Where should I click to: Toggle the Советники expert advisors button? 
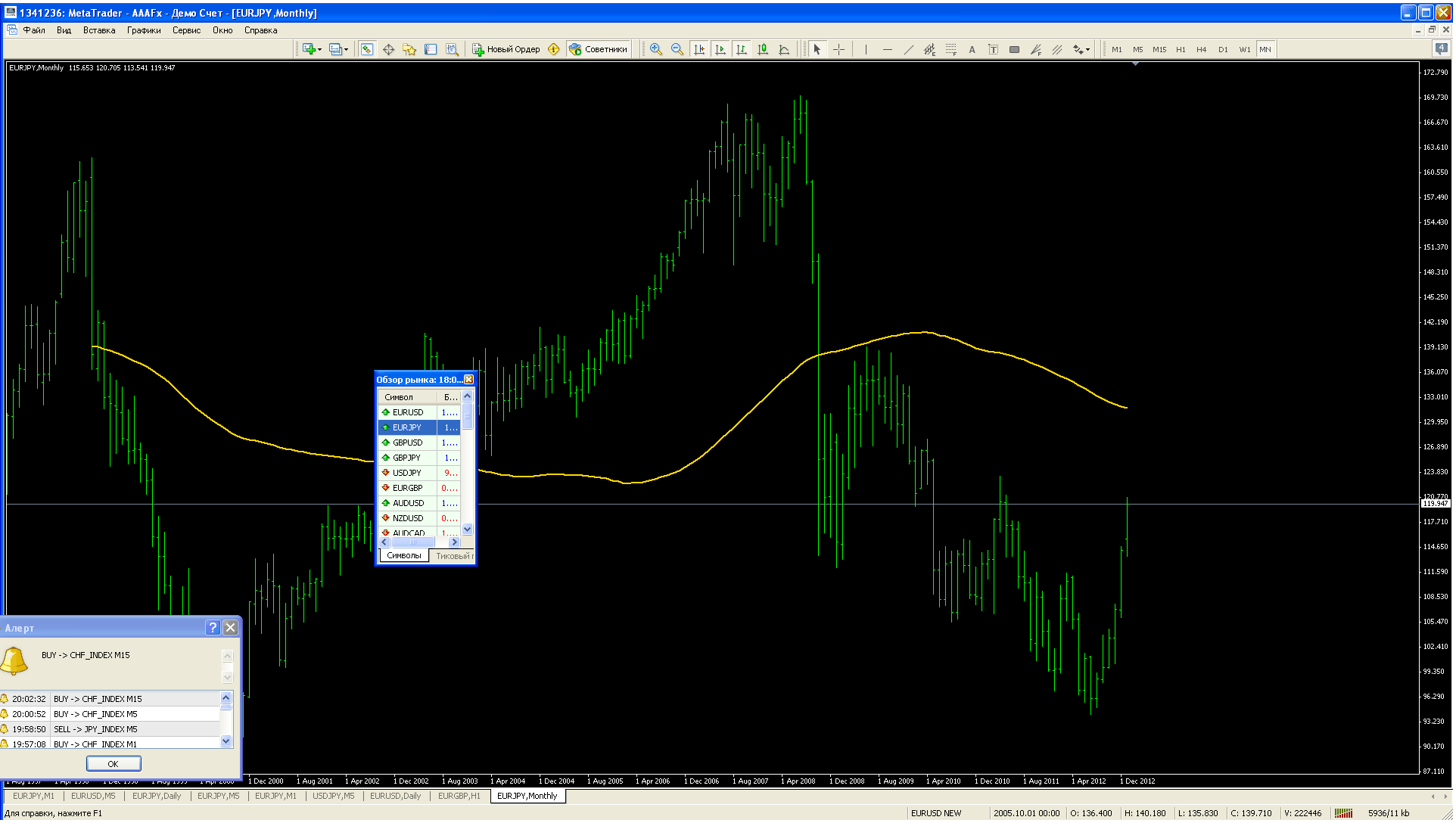[x=598, y=50]
